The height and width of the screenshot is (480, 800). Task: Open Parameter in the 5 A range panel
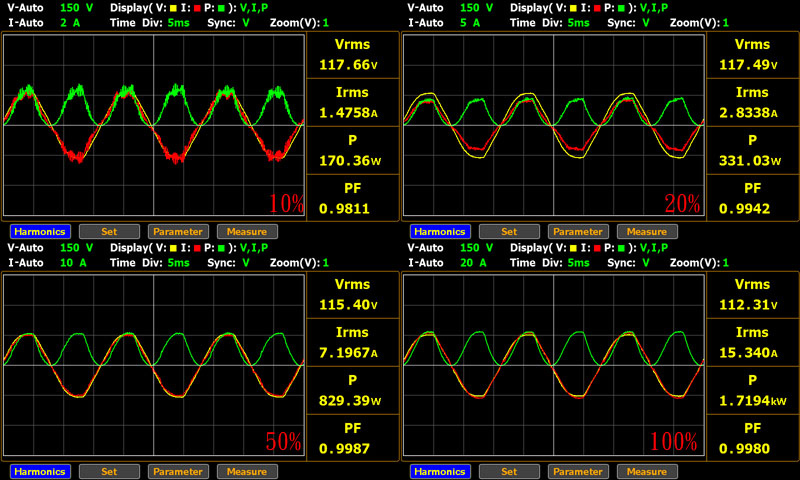coord(578,232)
